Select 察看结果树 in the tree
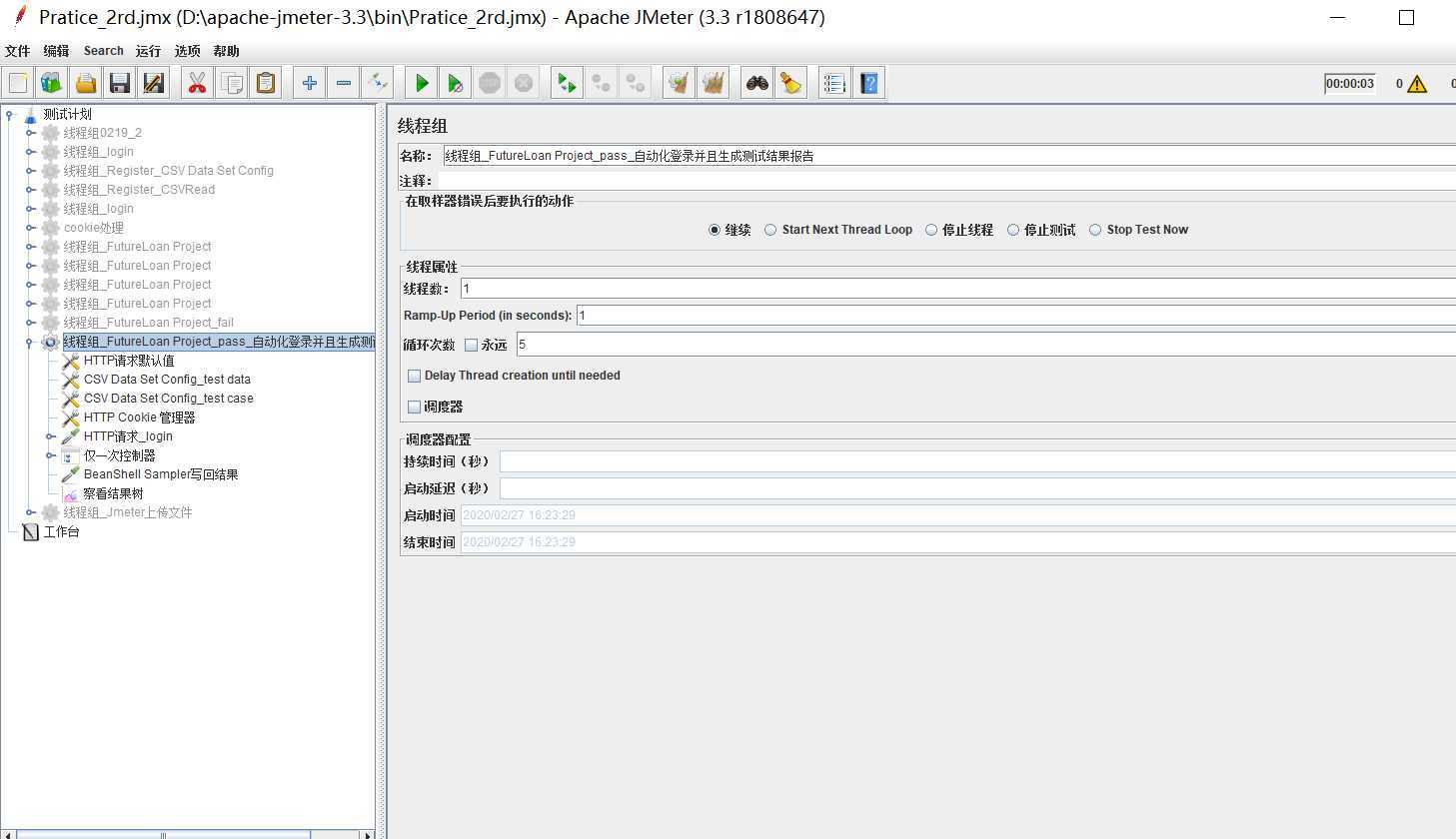 point(113,493)
